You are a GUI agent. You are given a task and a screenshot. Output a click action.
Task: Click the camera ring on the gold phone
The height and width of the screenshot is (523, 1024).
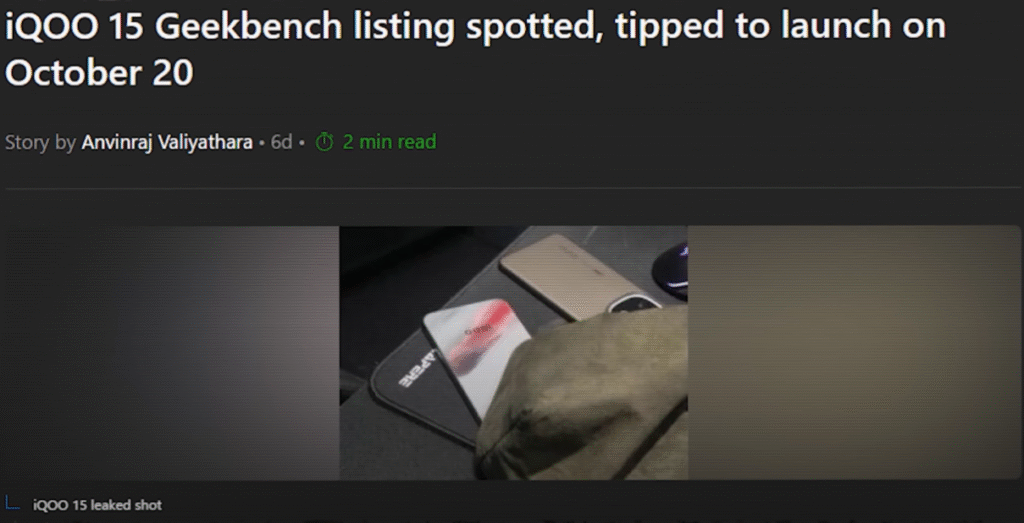click(x=632, y=304)
